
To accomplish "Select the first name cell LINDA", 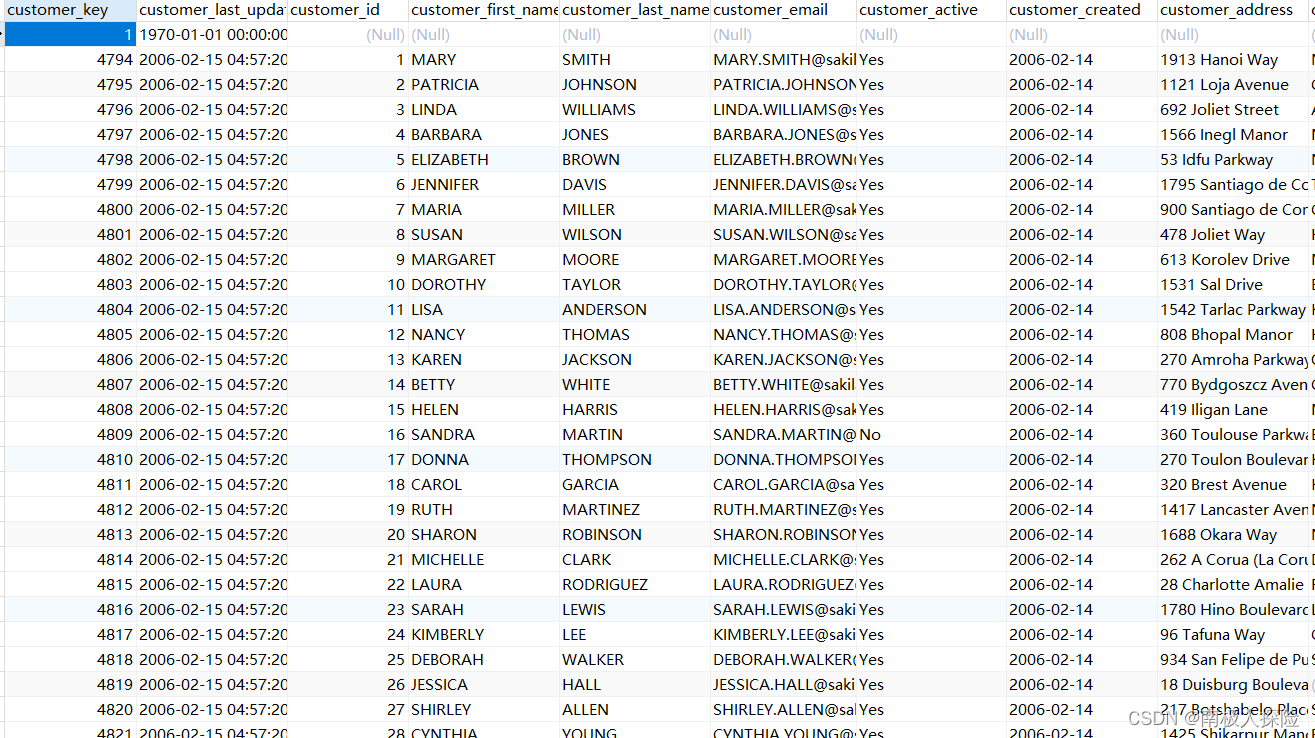I will 484,109.
